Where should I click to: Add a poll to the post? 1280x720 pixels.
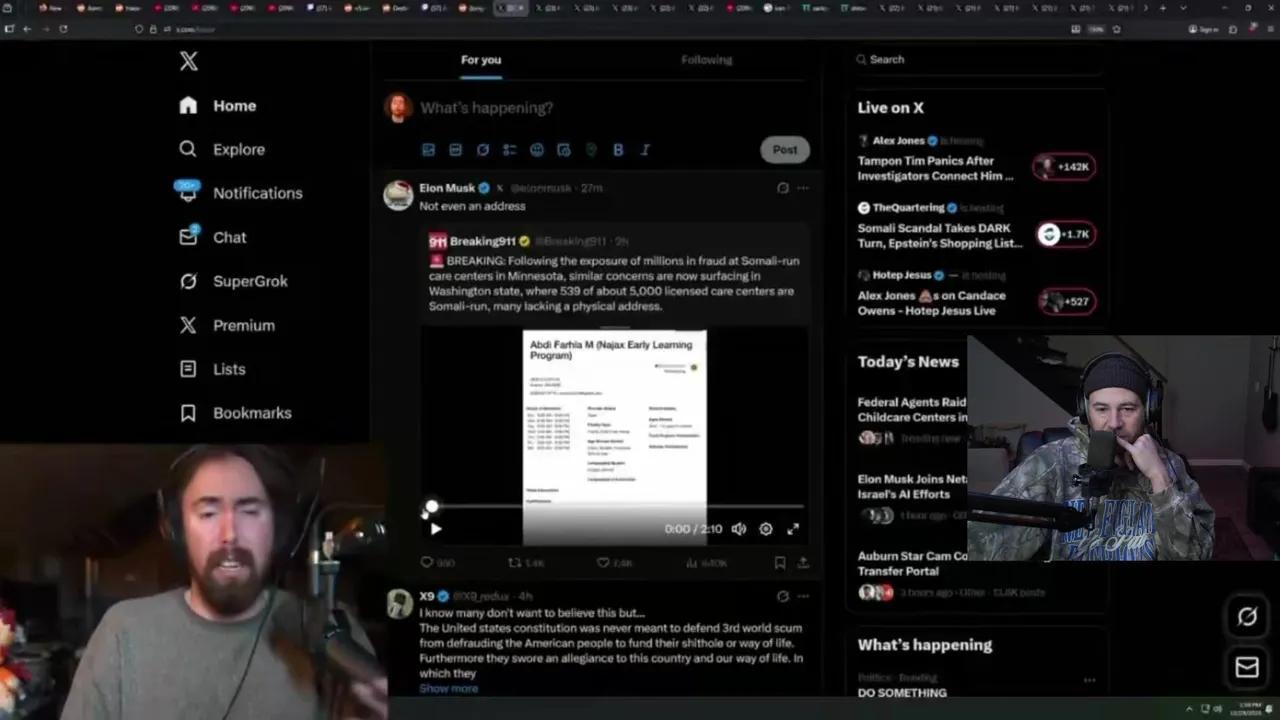pos(510,150)
